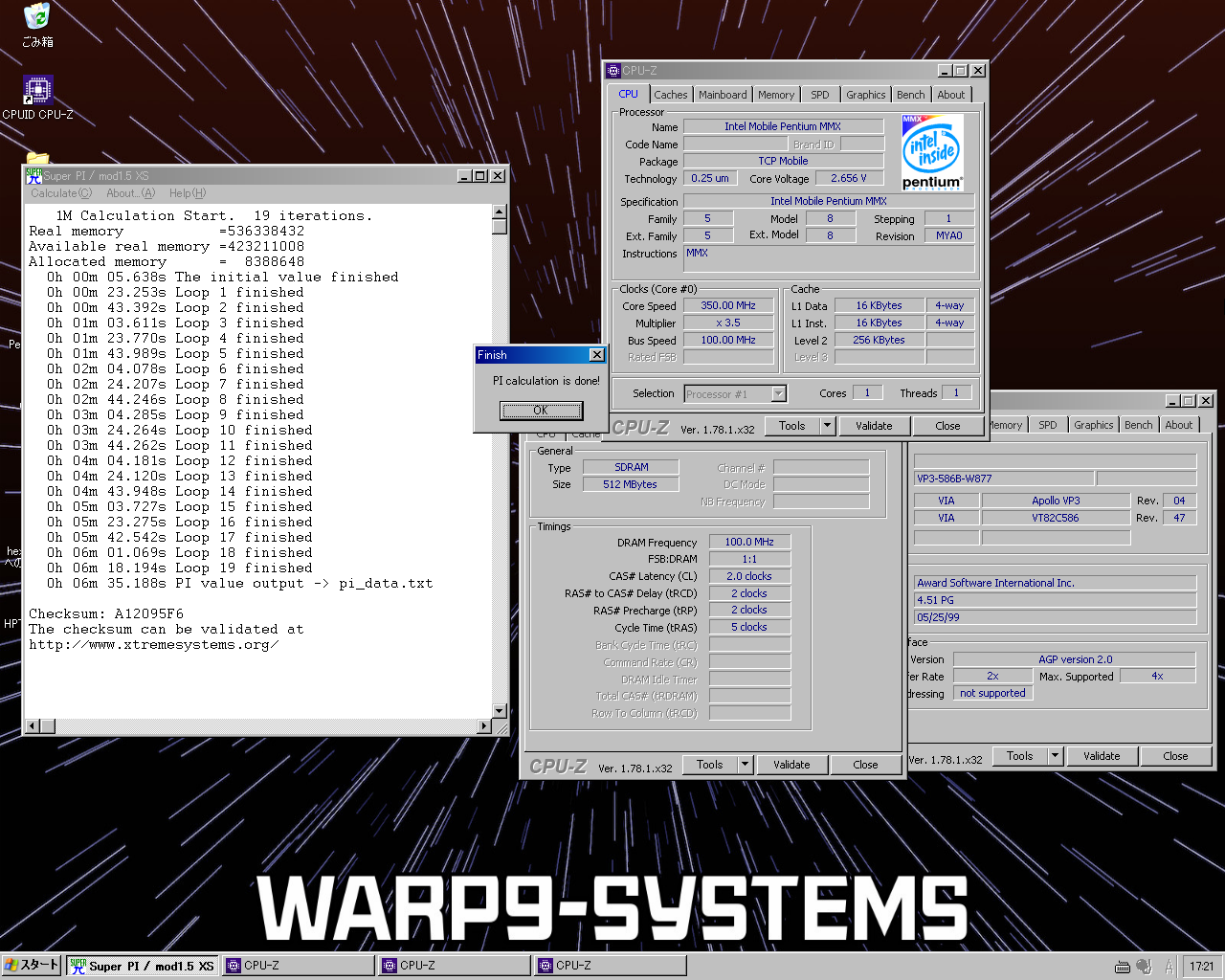The height and width of the screenshot is (980, 1225).
Task: Click Close in Memory CPU-Z window
Action: pos(865,765)
